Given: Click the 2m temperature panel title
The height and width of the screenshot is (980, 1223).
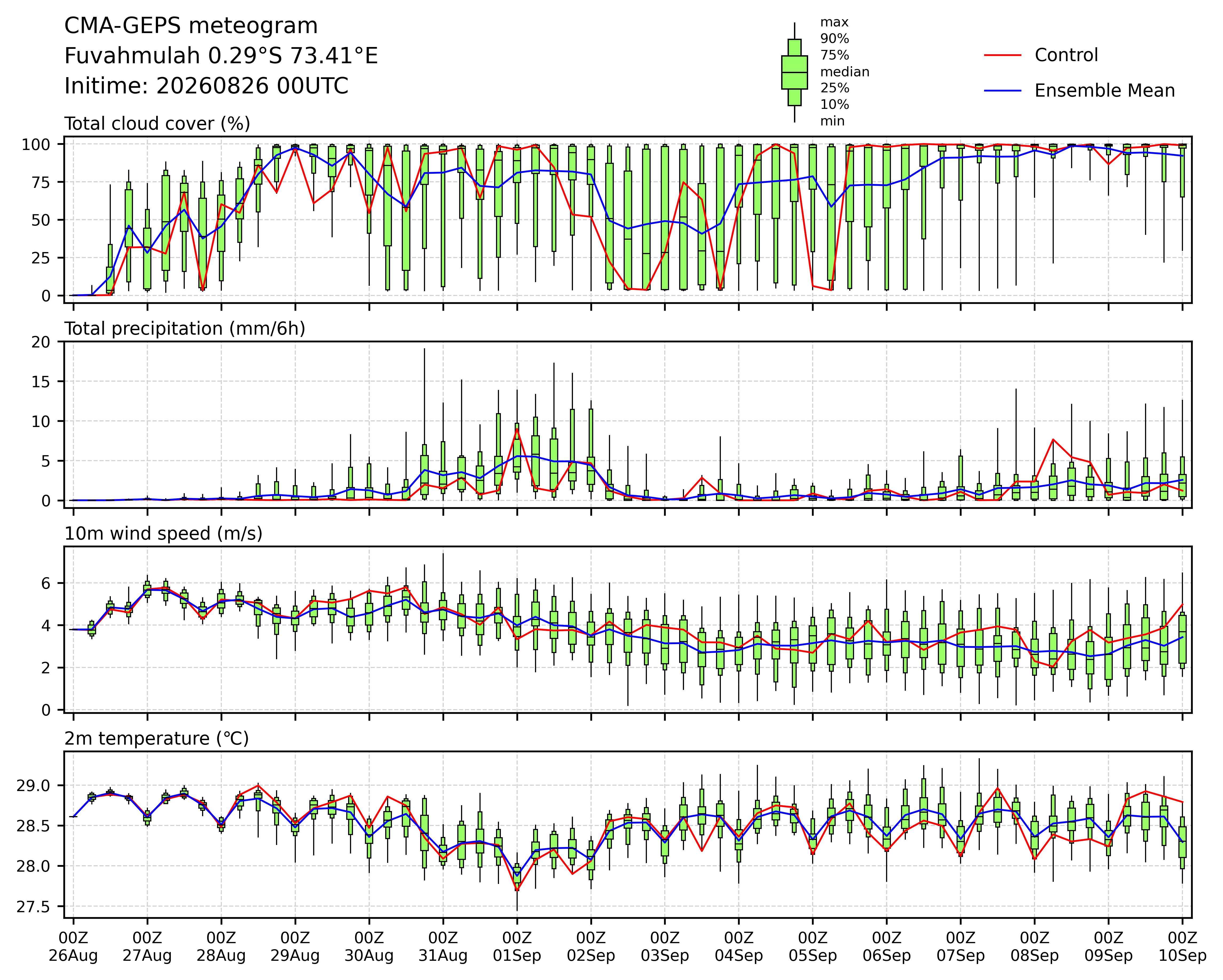Looking at the screenshot, I should 156,739.
